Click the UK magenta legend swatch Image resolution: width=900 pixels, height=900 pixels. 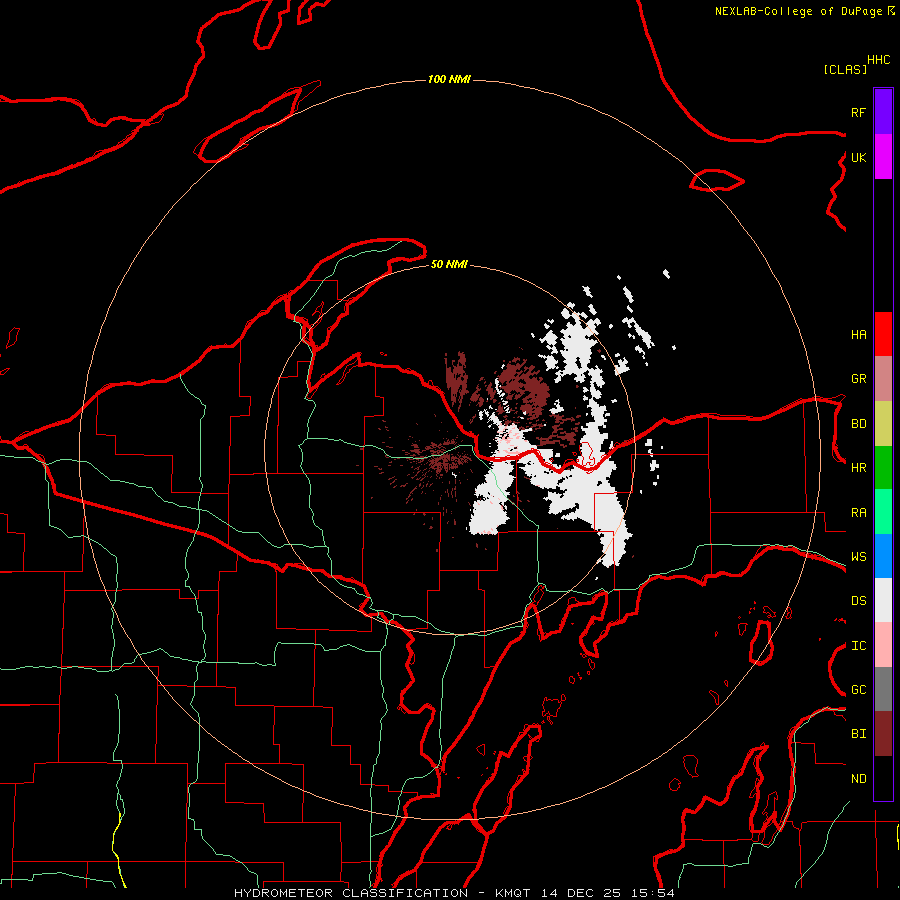[x=883, y=157]
